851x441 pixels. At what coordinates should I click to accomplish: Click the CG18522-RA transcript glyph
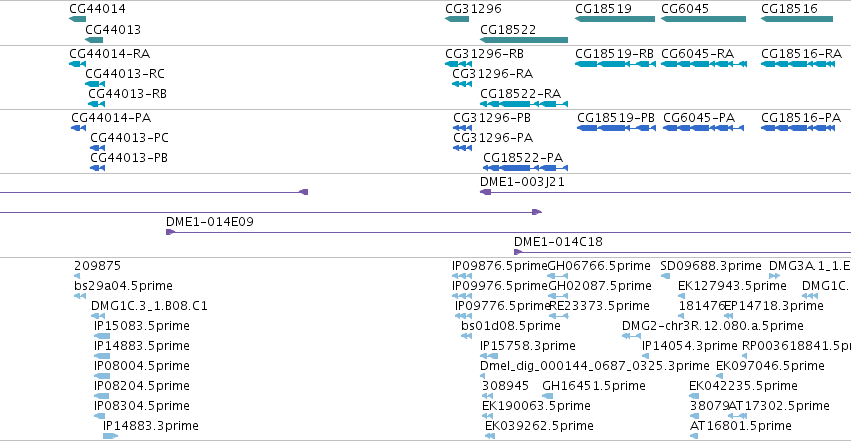(524, 104)
